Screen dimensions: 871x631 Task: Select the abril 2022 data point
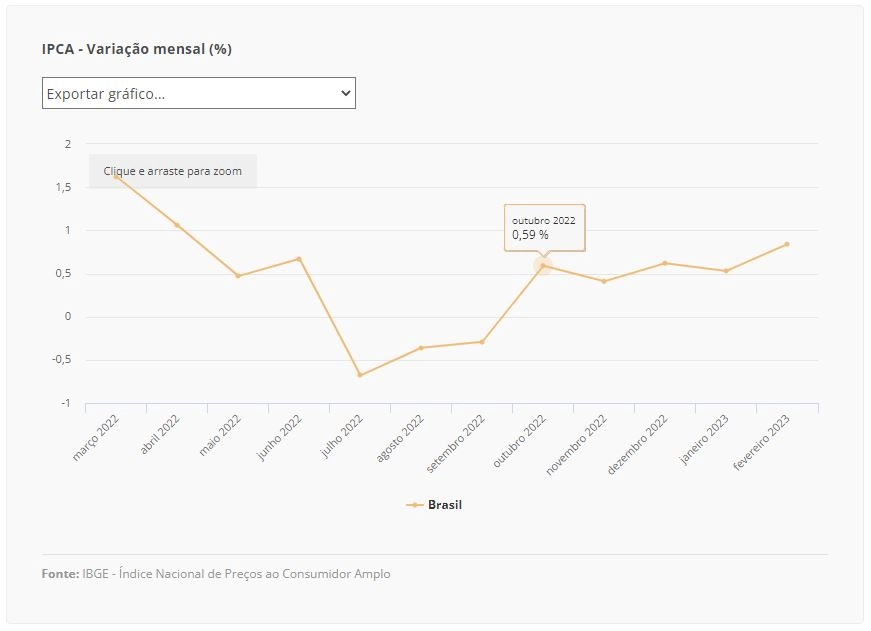coord(177,225)
